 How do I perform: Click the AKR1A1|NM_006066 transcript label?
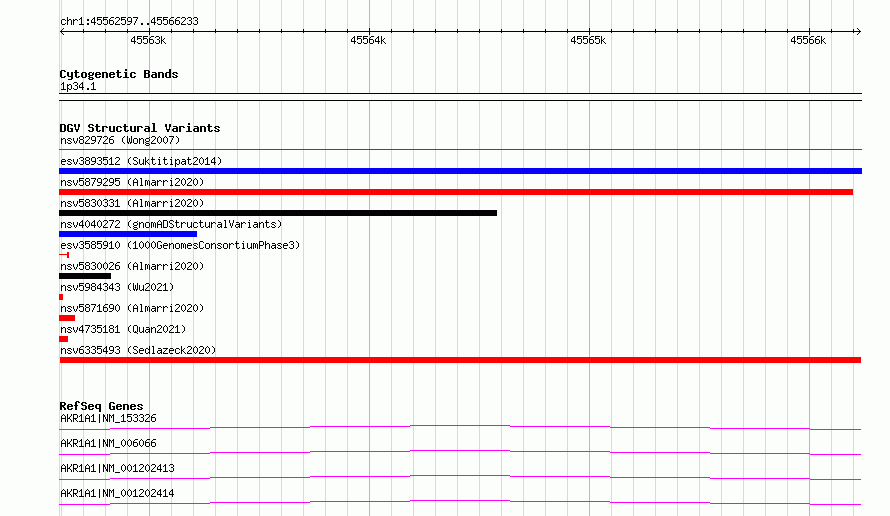pyautogui.click(x=108, y=443)
